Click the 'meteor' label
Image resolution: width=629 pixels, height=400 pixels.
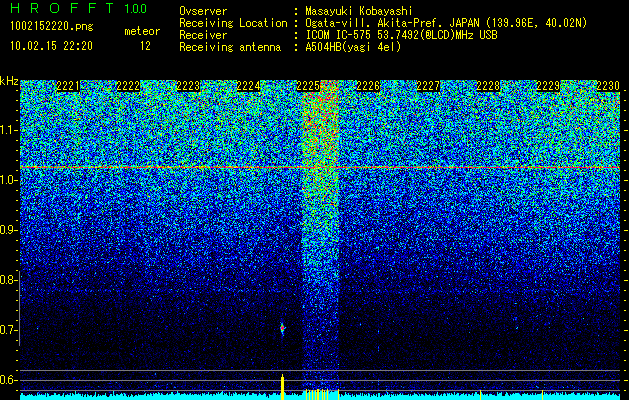[x=142, y=31]
